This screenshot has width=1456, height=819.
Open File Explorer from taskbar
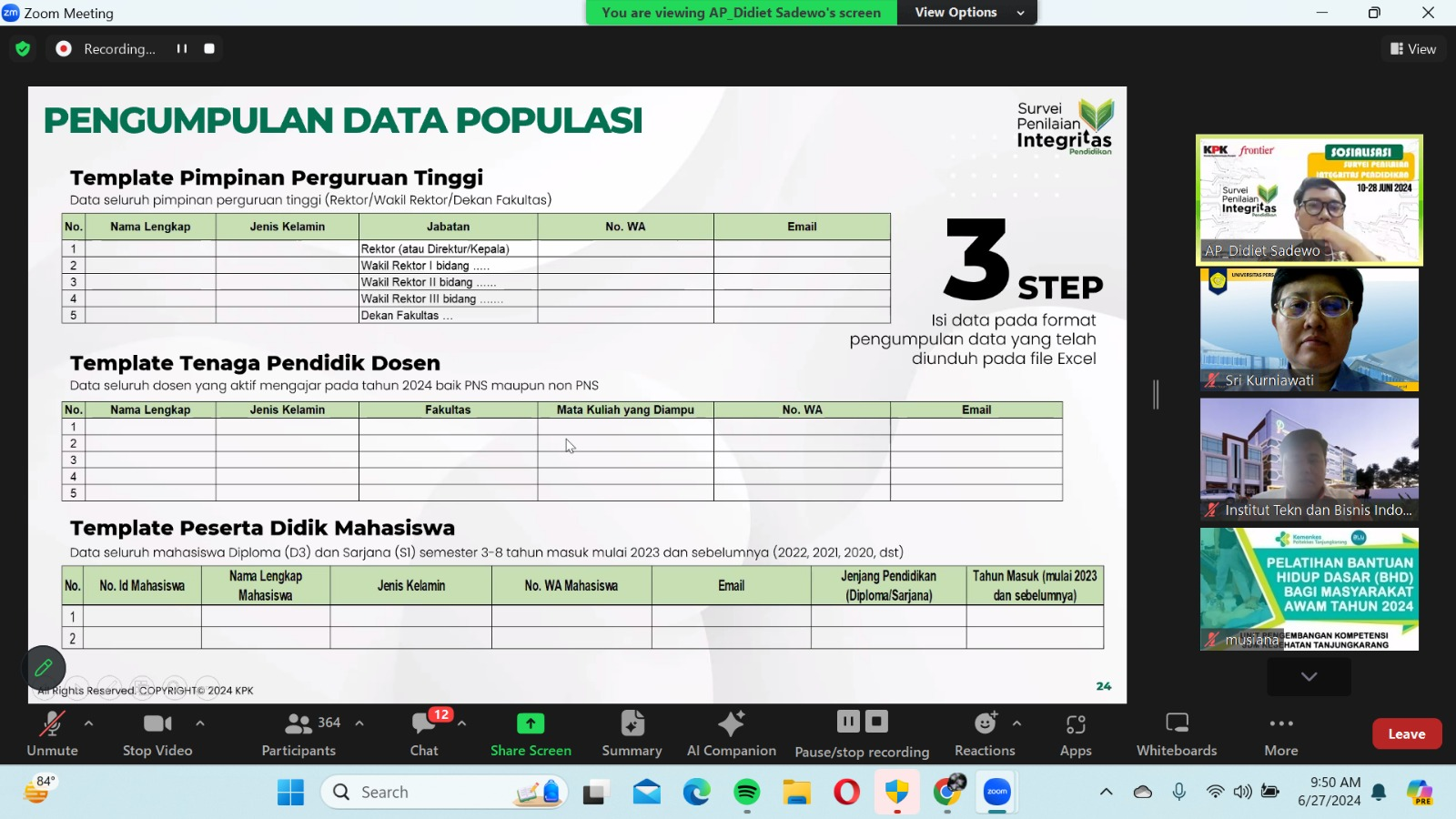[x=797, y=793]
